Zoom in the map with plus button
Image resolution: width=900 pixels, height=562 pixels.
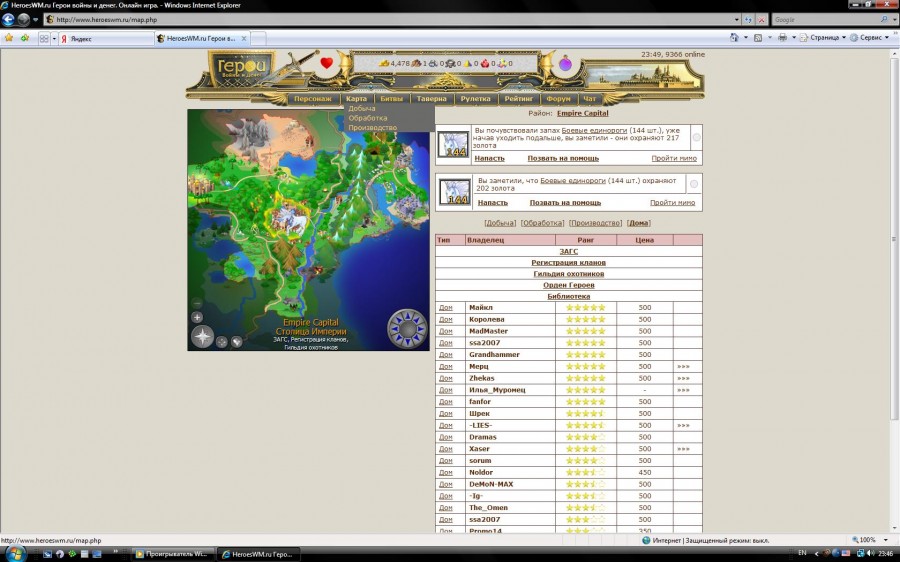[197, 317]
